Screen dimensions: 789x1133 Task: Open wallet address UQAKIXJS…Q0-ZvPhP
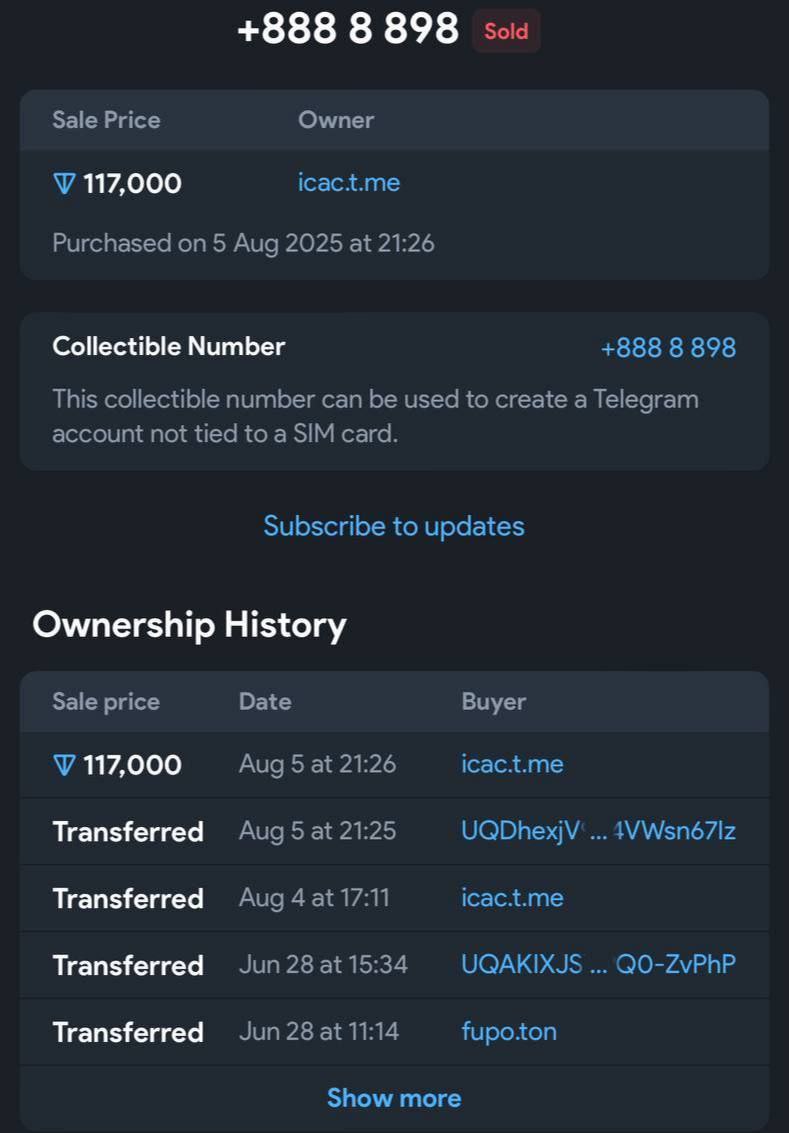[x=598, y=965]
